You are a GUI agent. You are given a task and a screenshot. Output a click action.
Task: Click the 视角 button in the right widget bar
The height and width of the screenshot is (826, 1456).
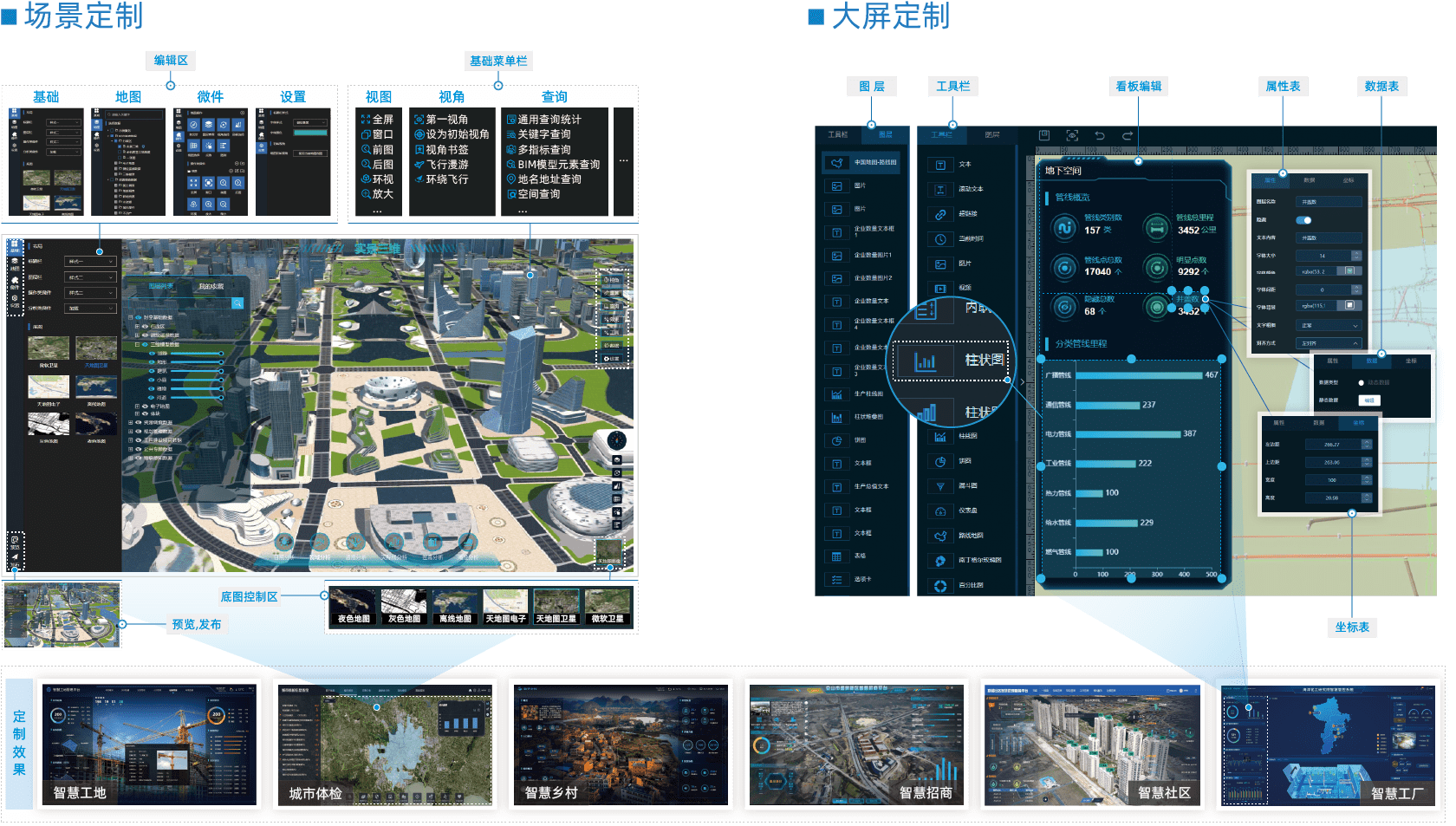click(612, 280)
